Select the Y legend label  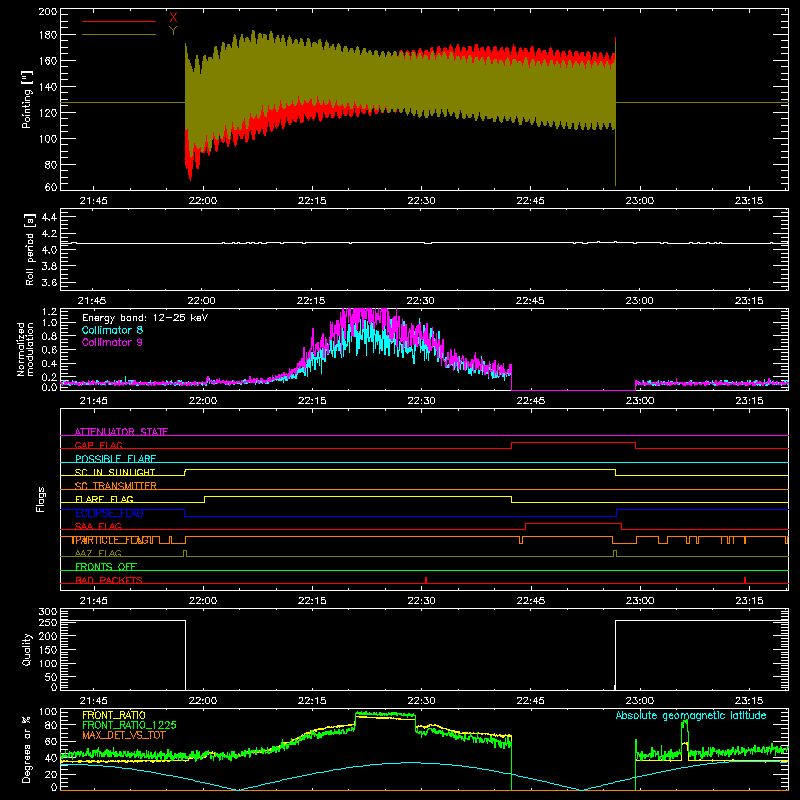click(173, 30)
